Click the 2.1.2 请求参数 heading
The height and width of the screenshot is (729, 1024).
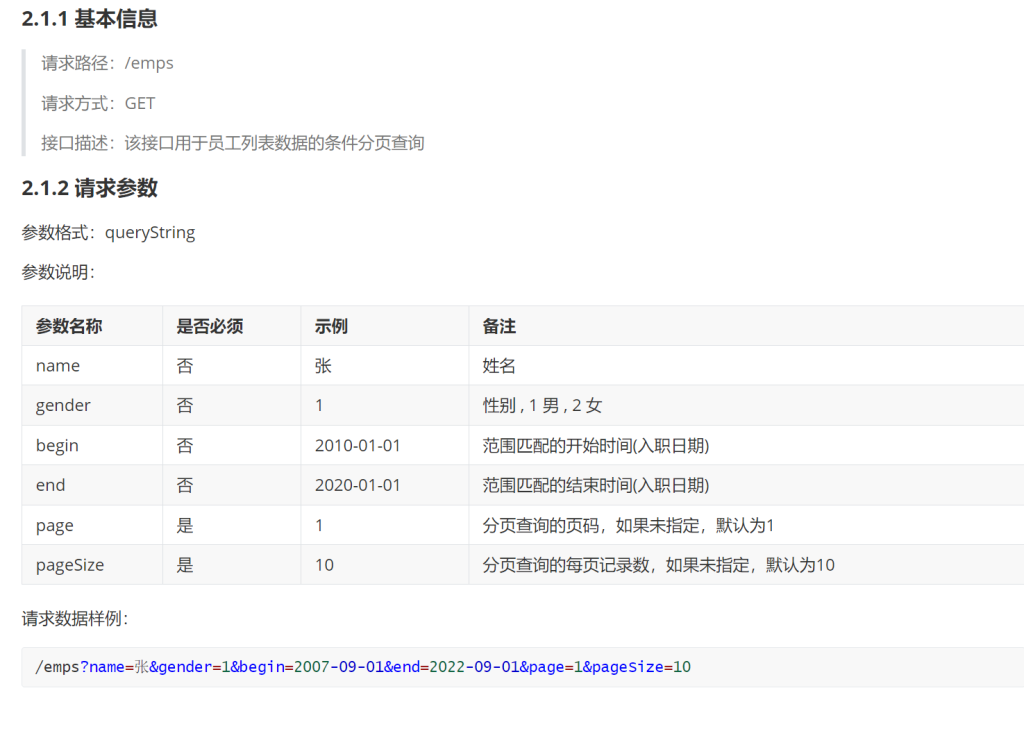click(89, 188)
